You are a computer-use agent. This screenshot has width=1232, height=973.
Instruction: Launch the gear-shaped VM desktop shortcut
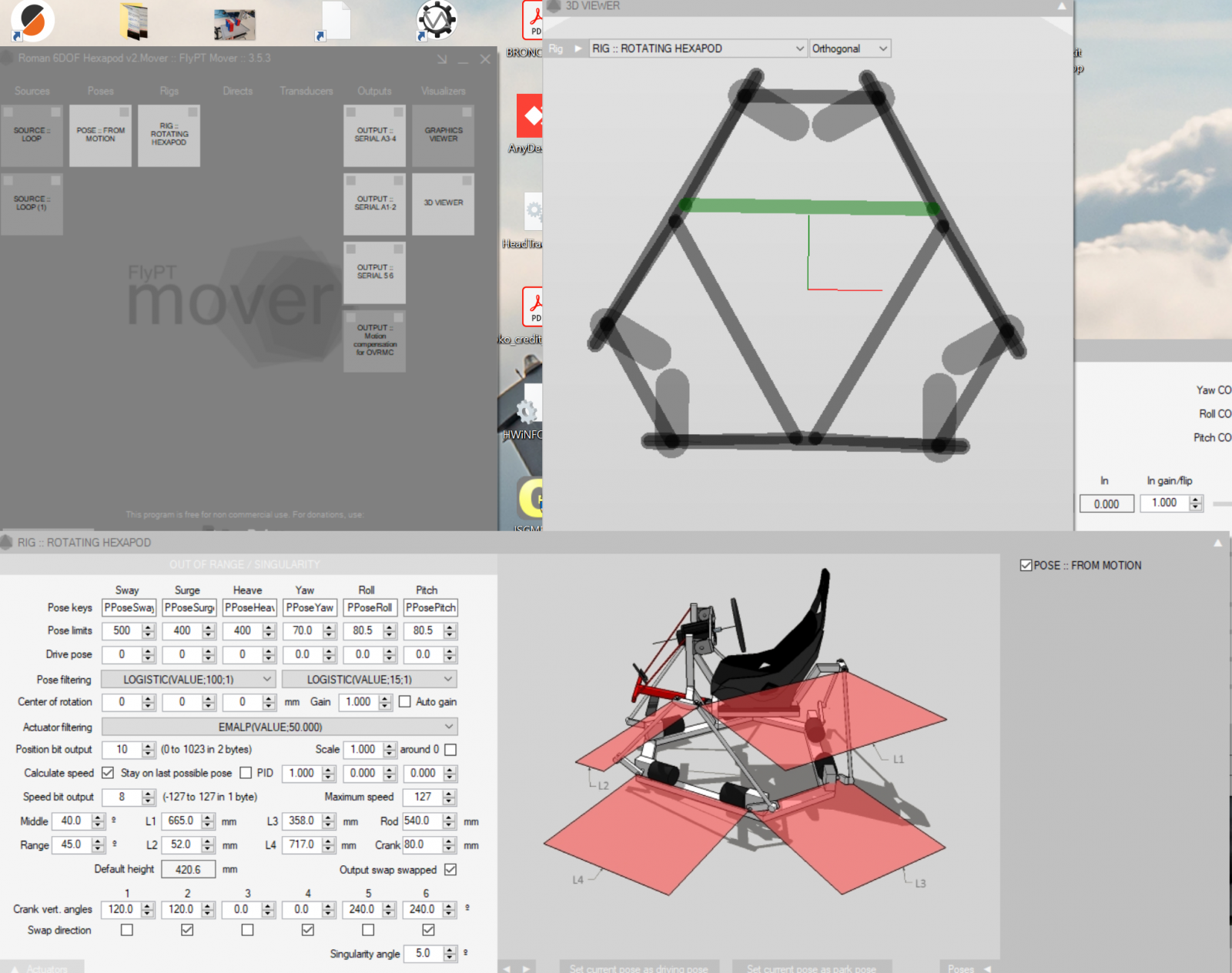(x=437, y=21)
